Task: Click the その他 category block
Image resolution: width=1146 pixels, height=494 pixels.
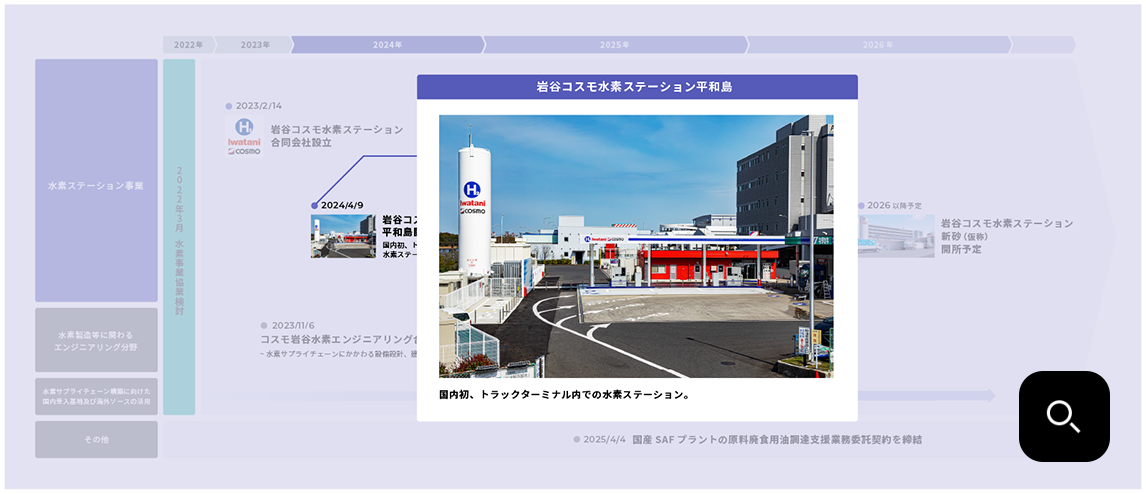Action: [96, 439]
